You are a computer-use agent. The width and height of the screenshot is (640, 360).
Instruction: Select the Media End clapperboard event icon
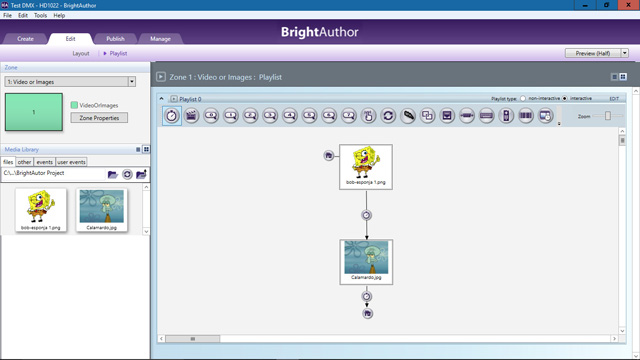(191, 116)
